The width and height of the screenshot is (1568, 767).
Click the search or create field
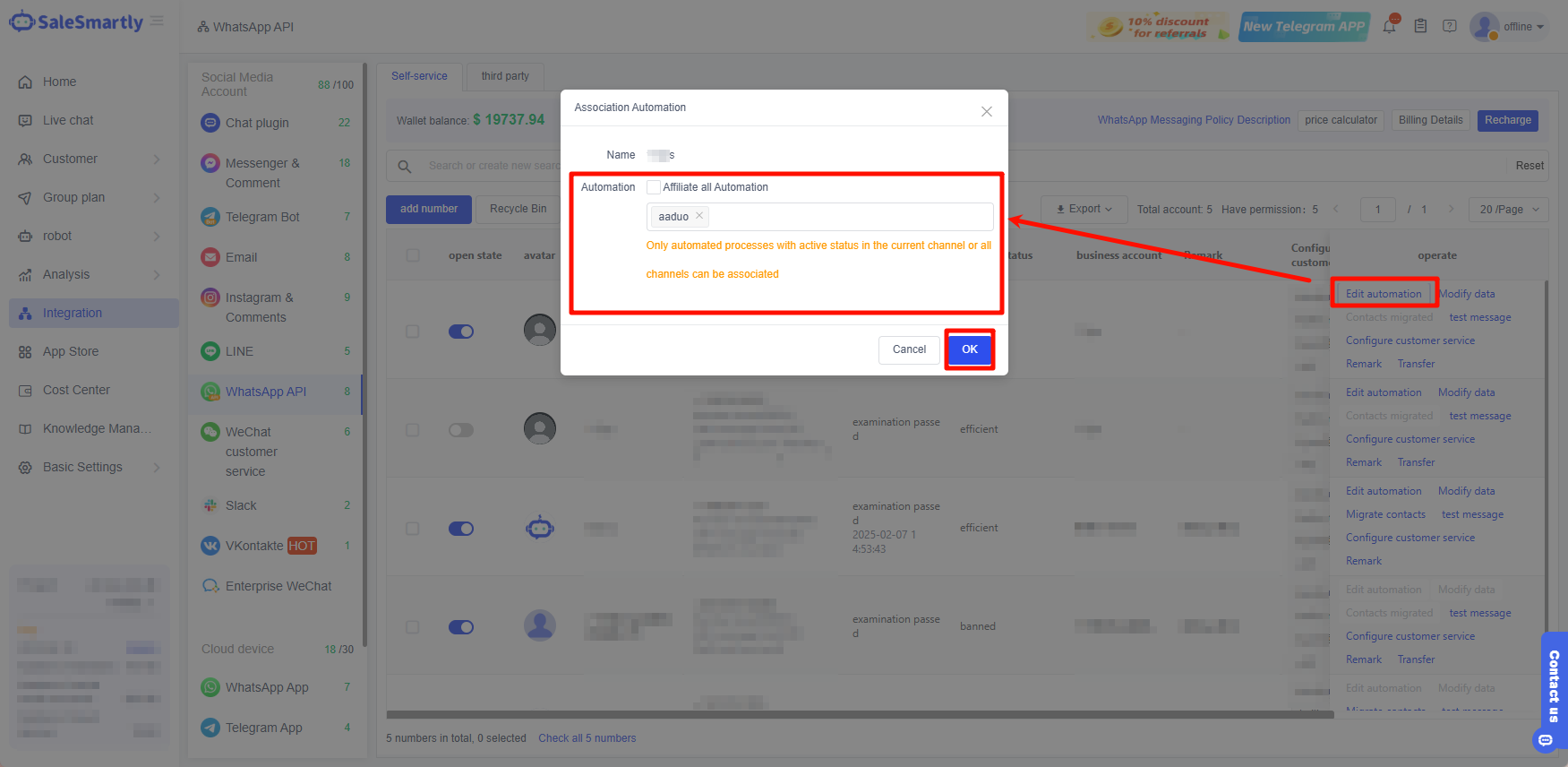(x=493, y=166)
